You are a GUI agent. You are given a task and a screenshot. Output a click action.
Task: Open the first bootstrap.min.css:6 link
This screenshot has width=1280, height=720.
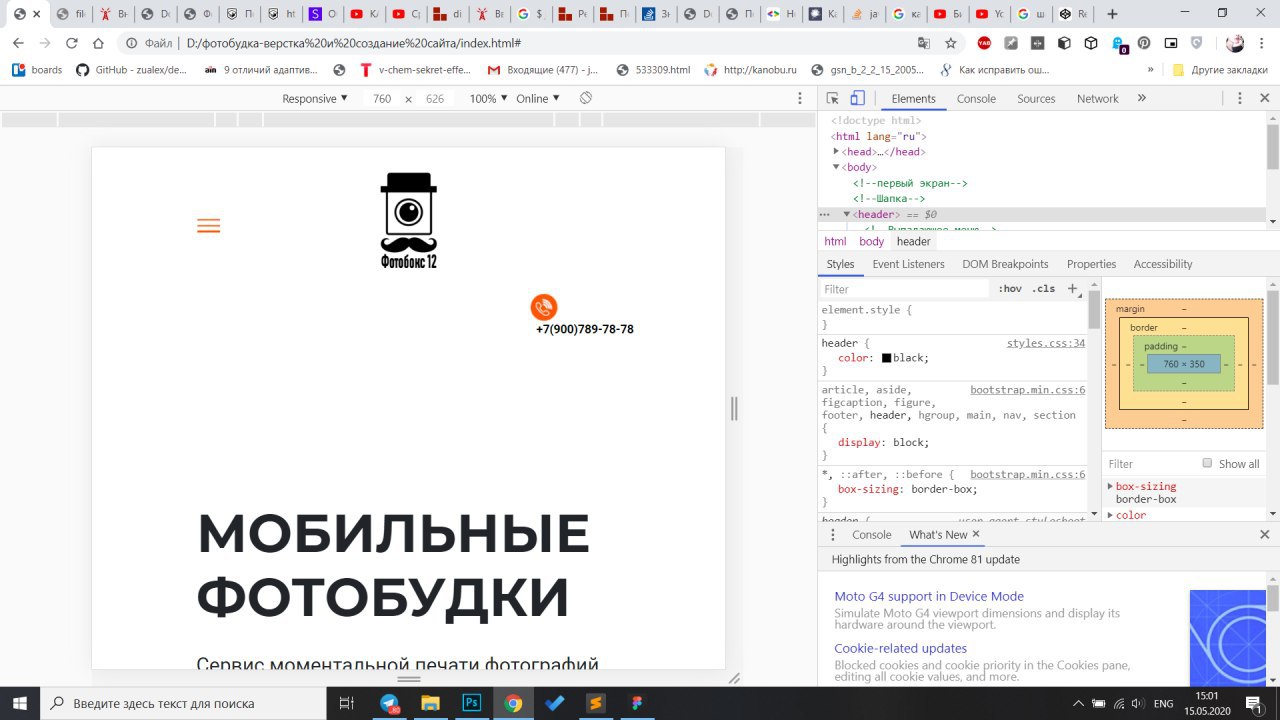click(1027, 390)
